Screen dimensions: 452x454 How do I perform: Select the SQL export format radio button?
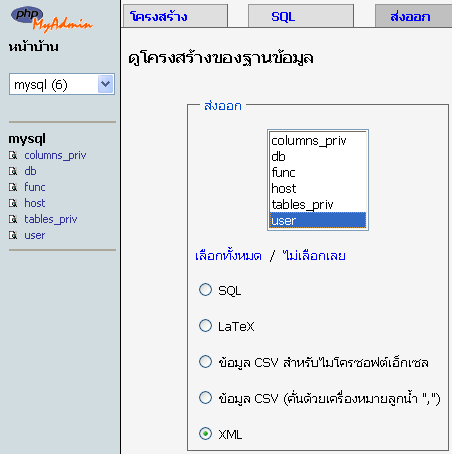click(205, 290)
